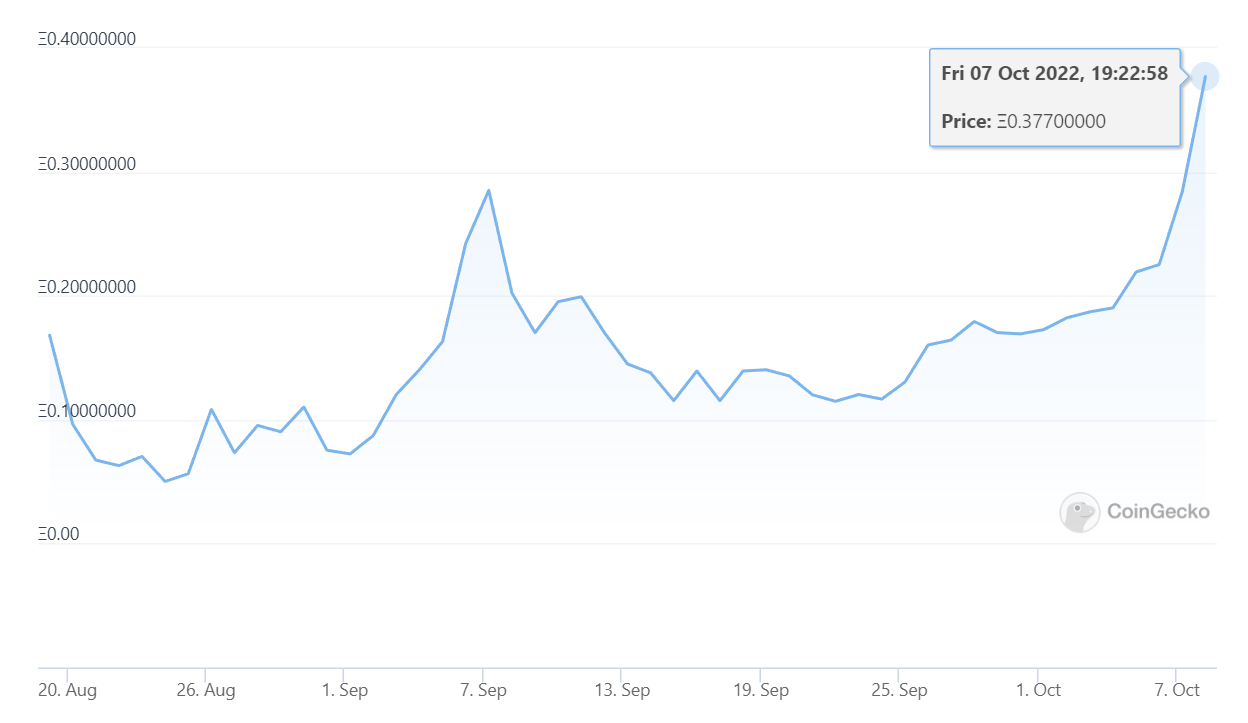Click the tooltip date text Fri 07 Oct 2022

click(x=1009, y=74)
